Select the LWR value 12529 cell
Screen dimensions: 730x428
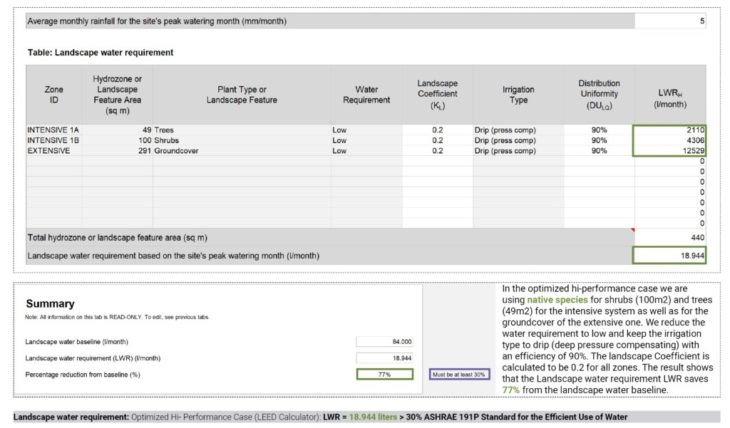(670, 152)
